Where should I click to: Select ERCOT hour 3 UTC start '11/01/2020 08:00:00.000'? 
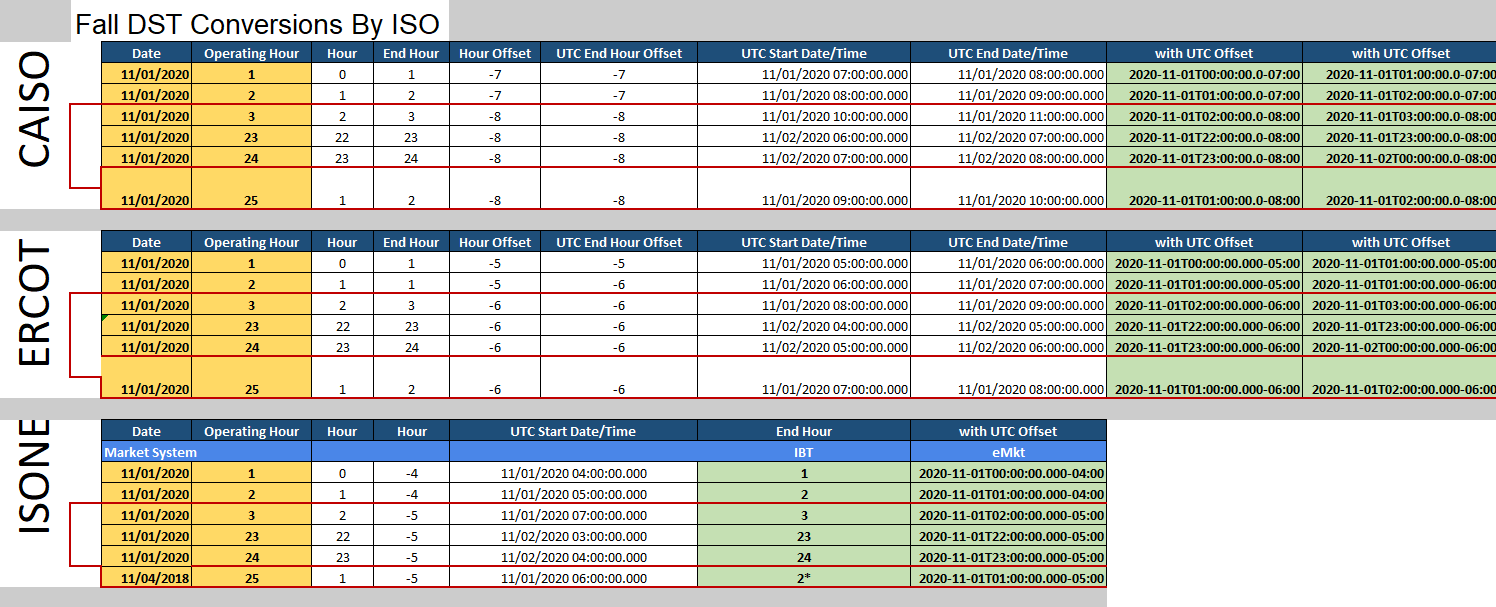(x=804, y=305)
